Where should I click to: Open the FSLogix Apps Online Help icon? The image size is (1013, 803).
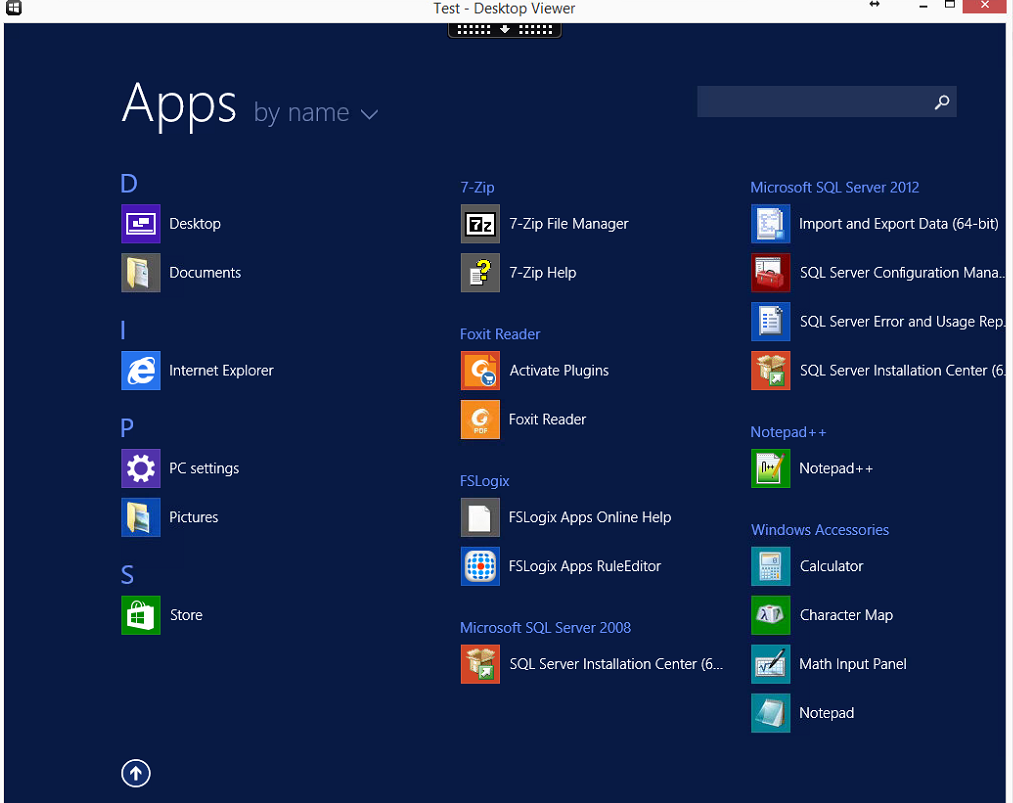coord(480,517)
